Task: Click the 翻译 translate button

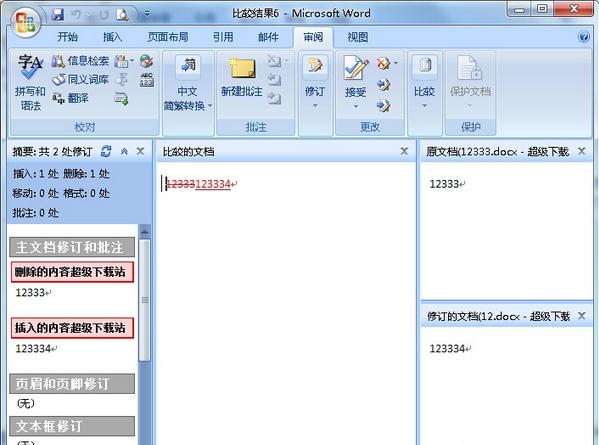Action: pos(70,98)
